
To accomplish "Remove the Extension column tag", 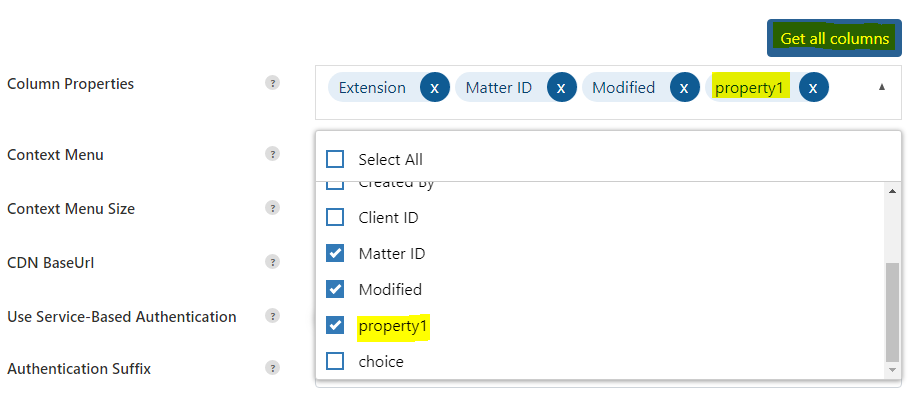I will (435, 88).
